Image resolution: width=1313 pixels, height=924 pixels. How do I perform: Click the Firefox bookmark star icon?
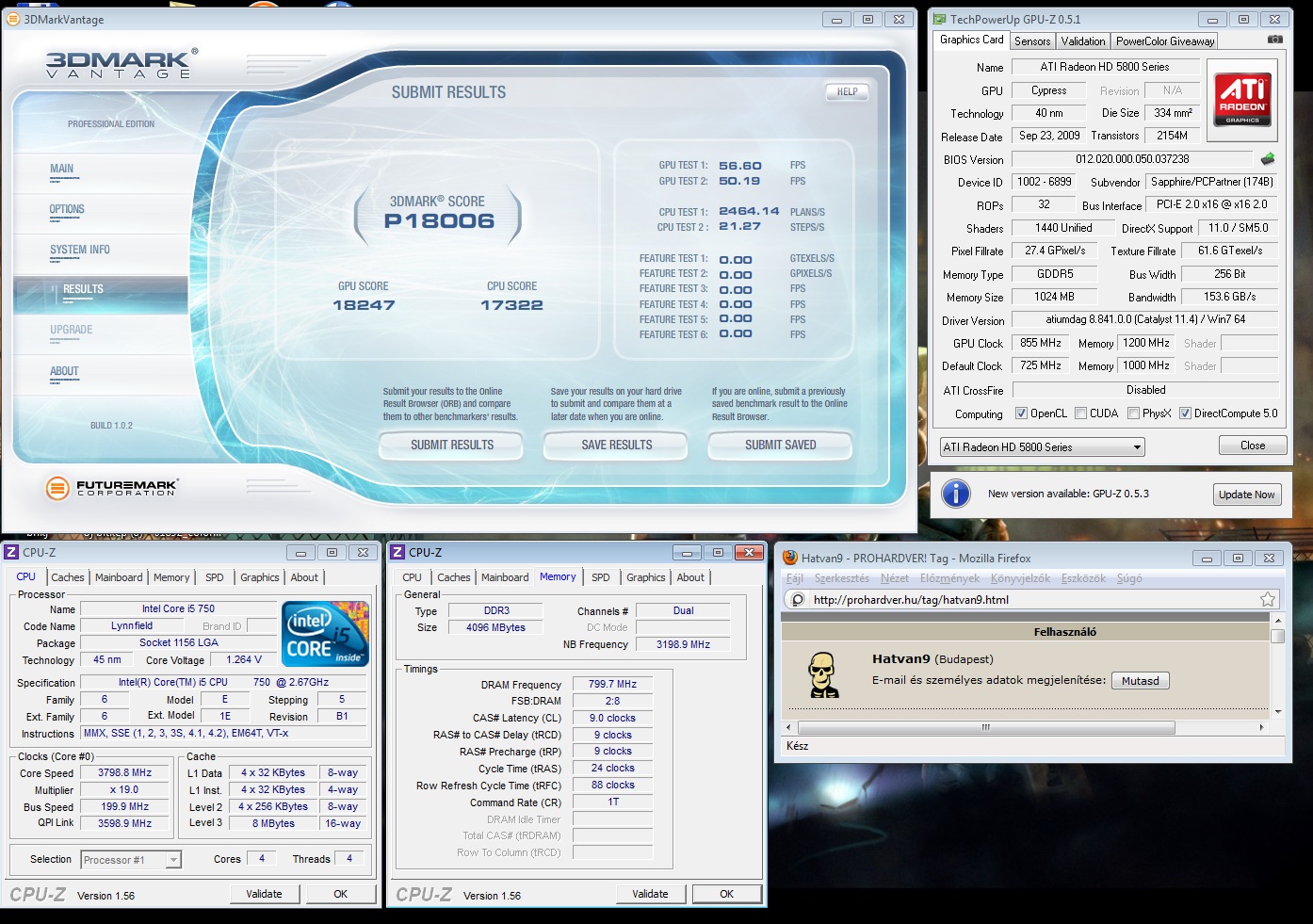click(1268, 599)
